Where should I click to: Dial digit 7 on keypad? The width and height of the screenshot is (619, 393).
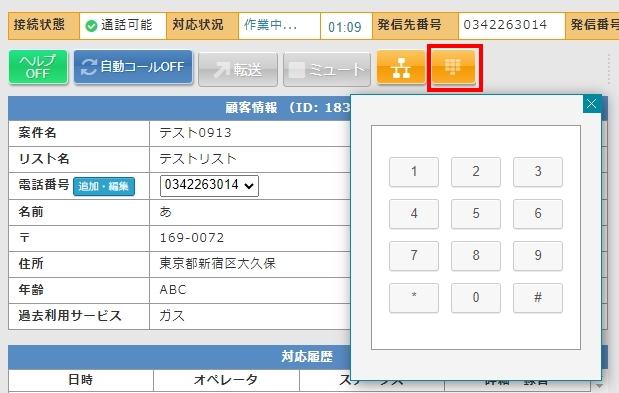point(414,256)
